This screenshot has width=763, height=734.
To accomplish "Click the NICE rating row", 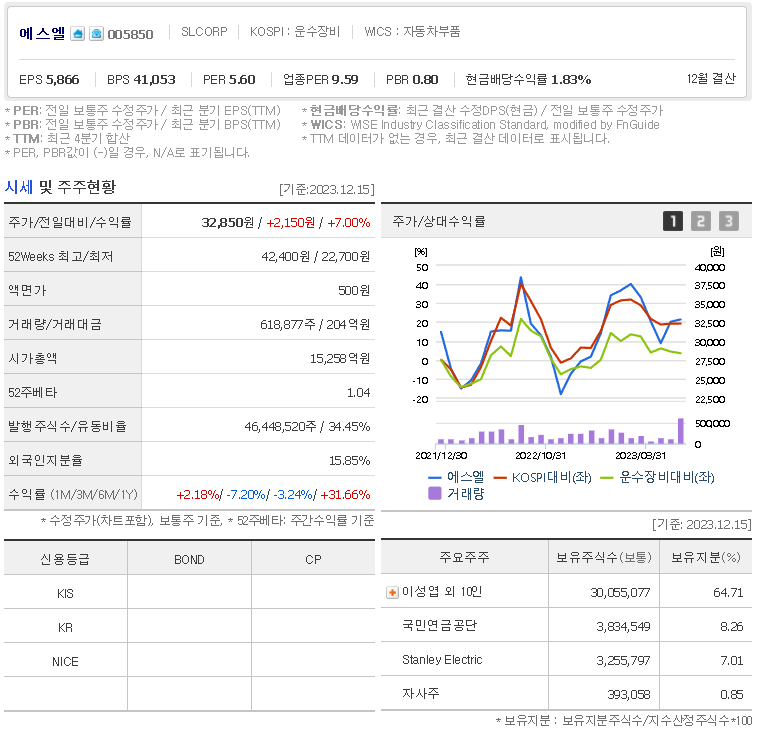I will tap(189, 661).
